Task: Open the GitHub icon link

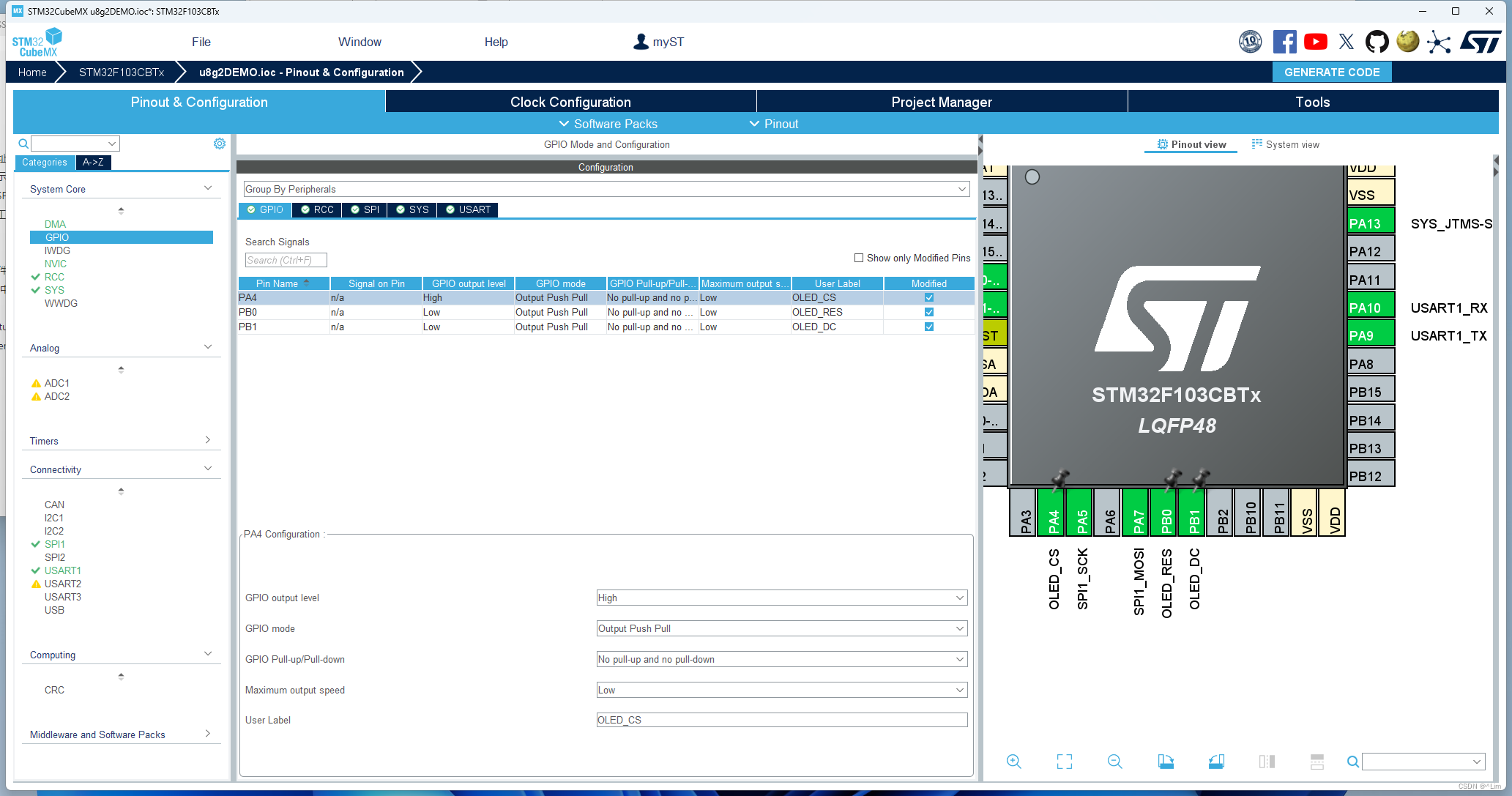Action: coord(1377,42)
